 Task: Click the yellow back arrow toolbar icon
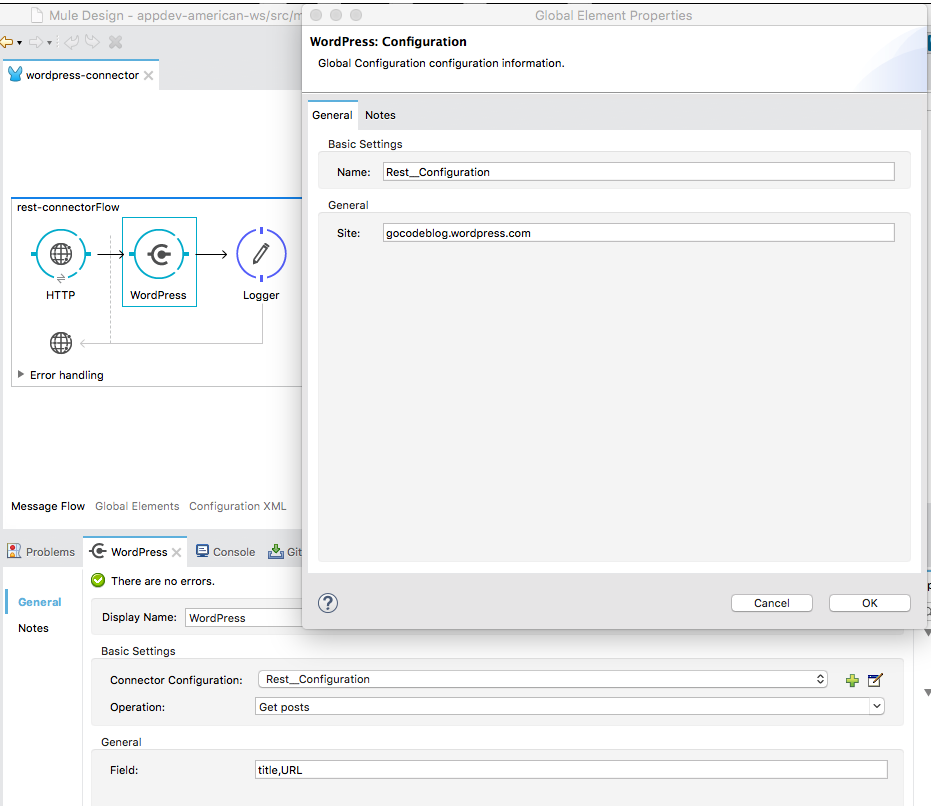[x=7, y=42]
